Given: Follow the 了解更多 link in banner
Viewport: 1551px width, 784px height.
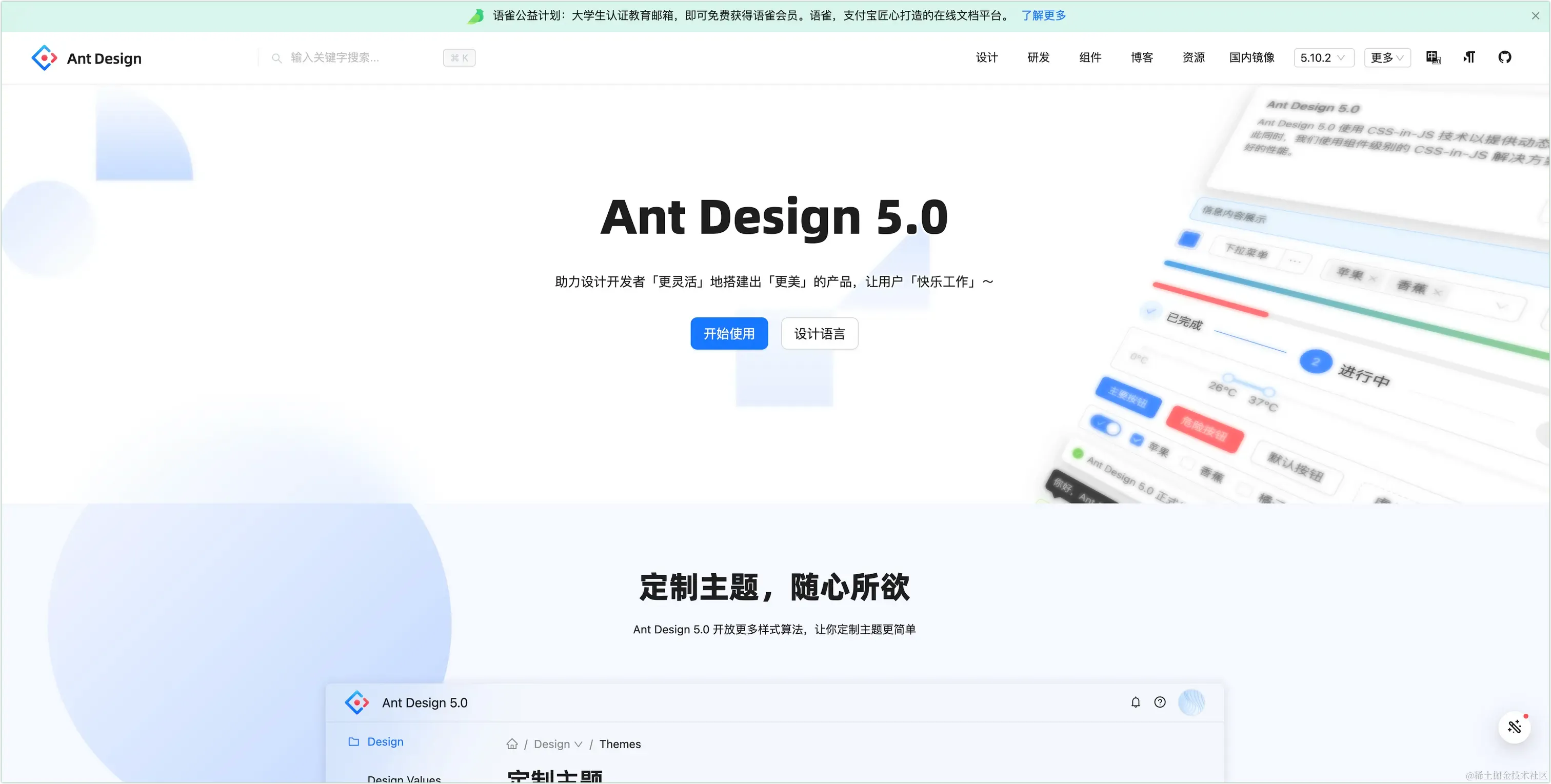Looking at the screenshot, I should [1043, 16].
